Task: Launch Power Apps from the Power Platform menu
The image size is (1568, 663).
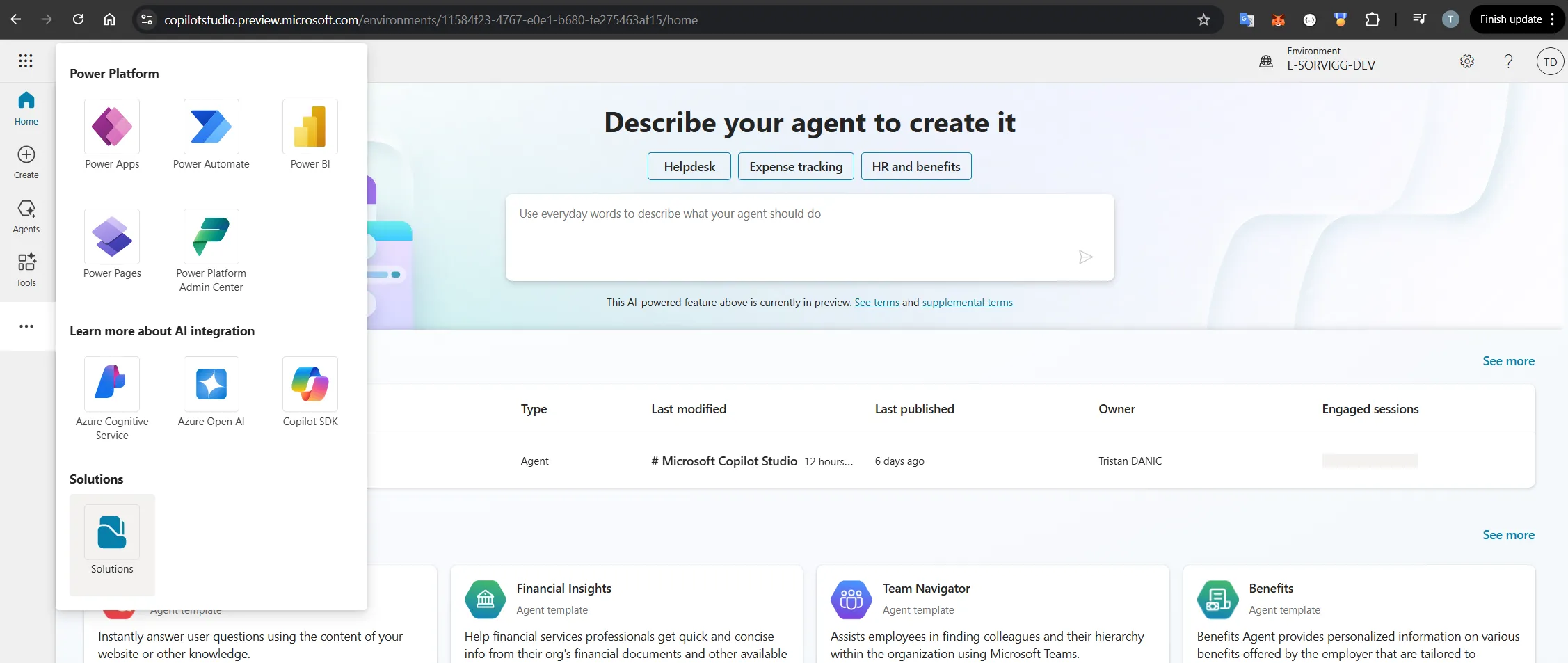Action: 112,135
